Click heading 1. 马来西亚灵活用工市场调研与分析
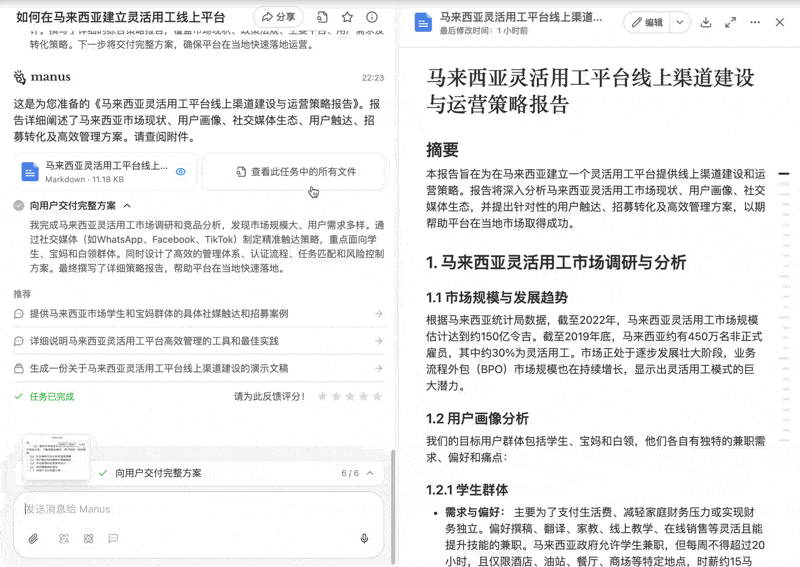The image size is (800, 567). pos(556,262)
